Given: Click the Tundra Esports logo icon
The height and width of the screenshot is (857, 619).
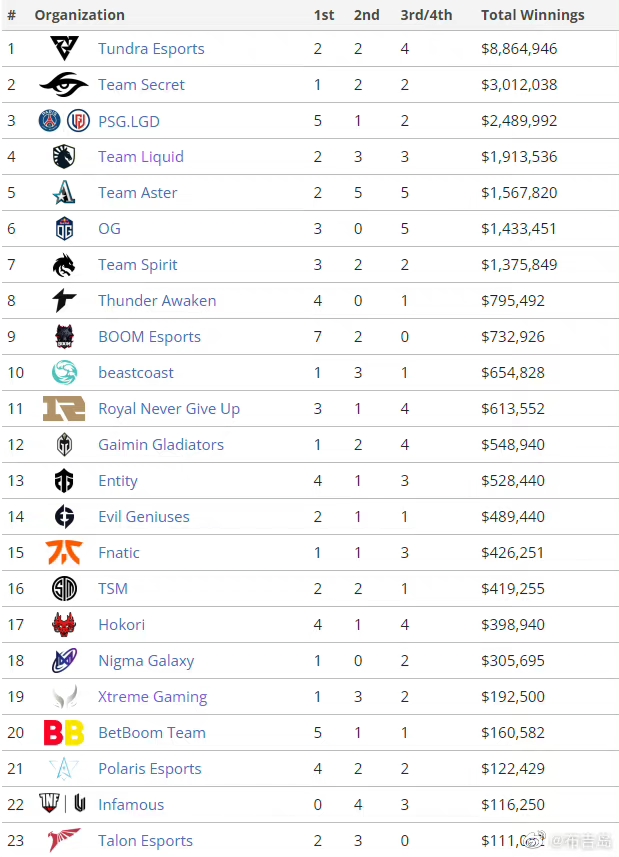Looking at the screenshot, I should coord(64,48).
